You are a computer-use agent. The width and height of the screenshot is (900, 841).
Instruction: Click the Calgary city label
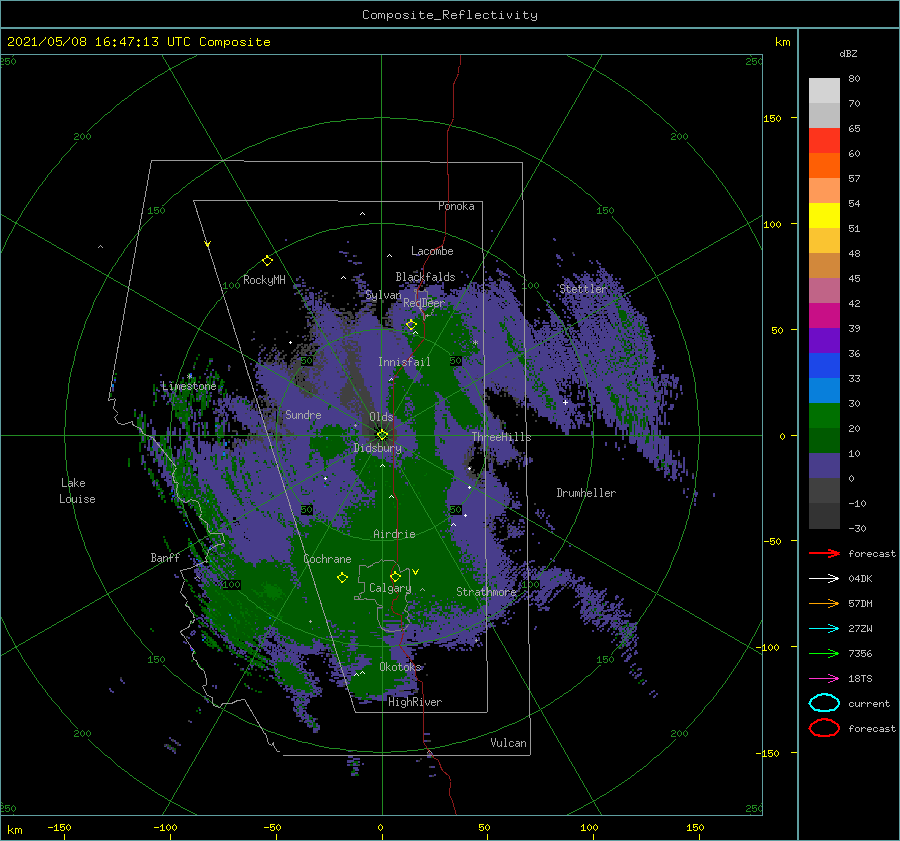pos(390,588)
